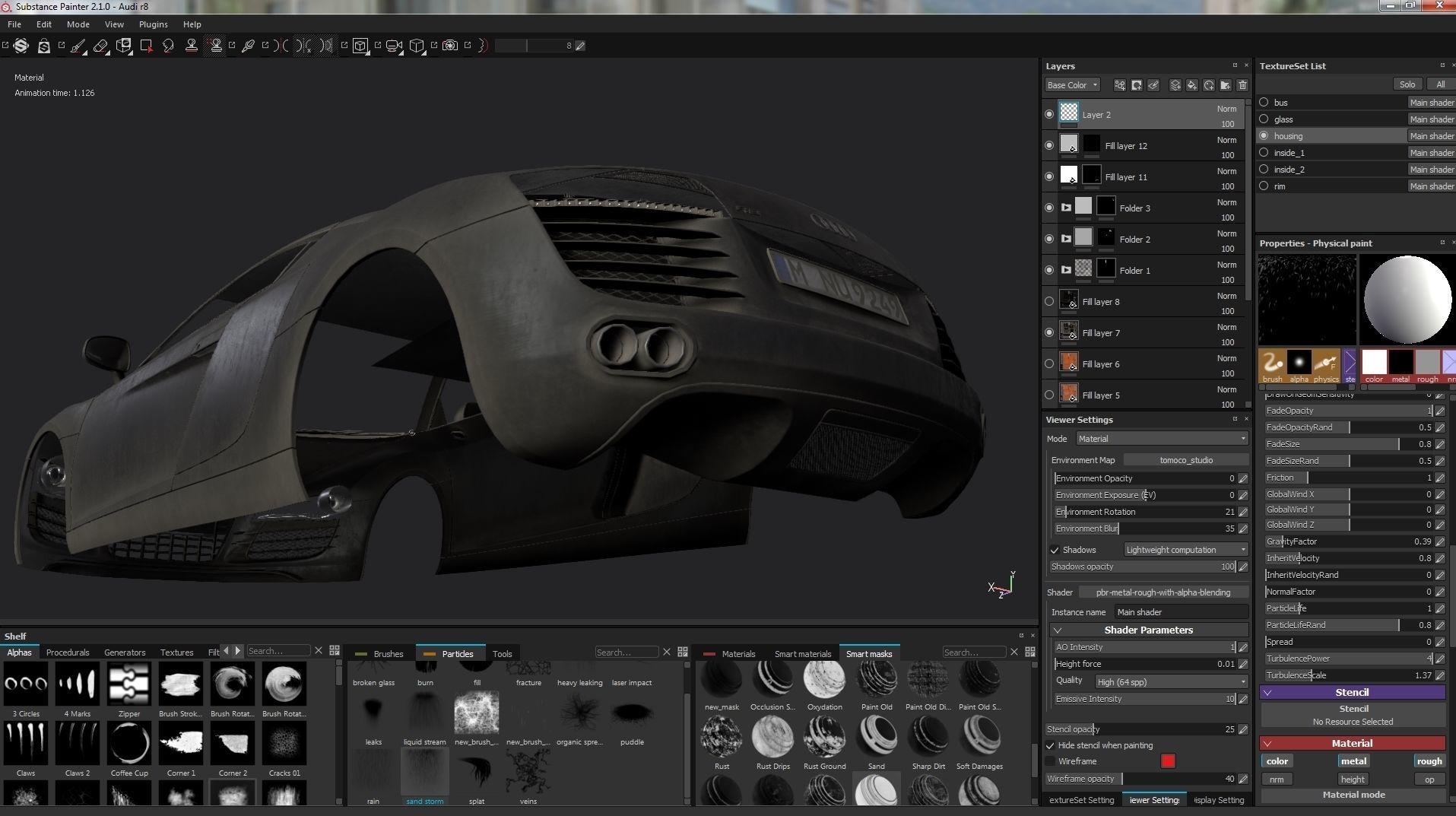Collapse the Stencil section
This screenshot has width=1456, height=816.
[x=1267, y=692]
